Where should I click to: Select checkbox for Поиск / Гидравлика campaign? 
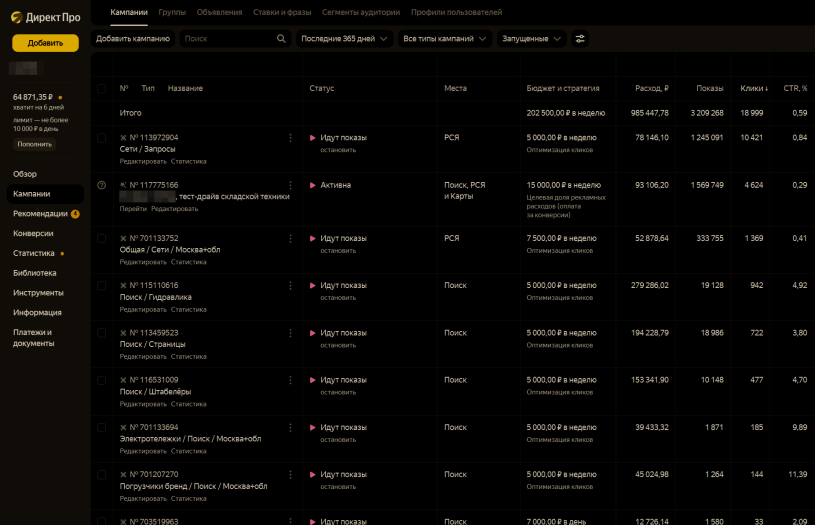[x=101, y=286]
